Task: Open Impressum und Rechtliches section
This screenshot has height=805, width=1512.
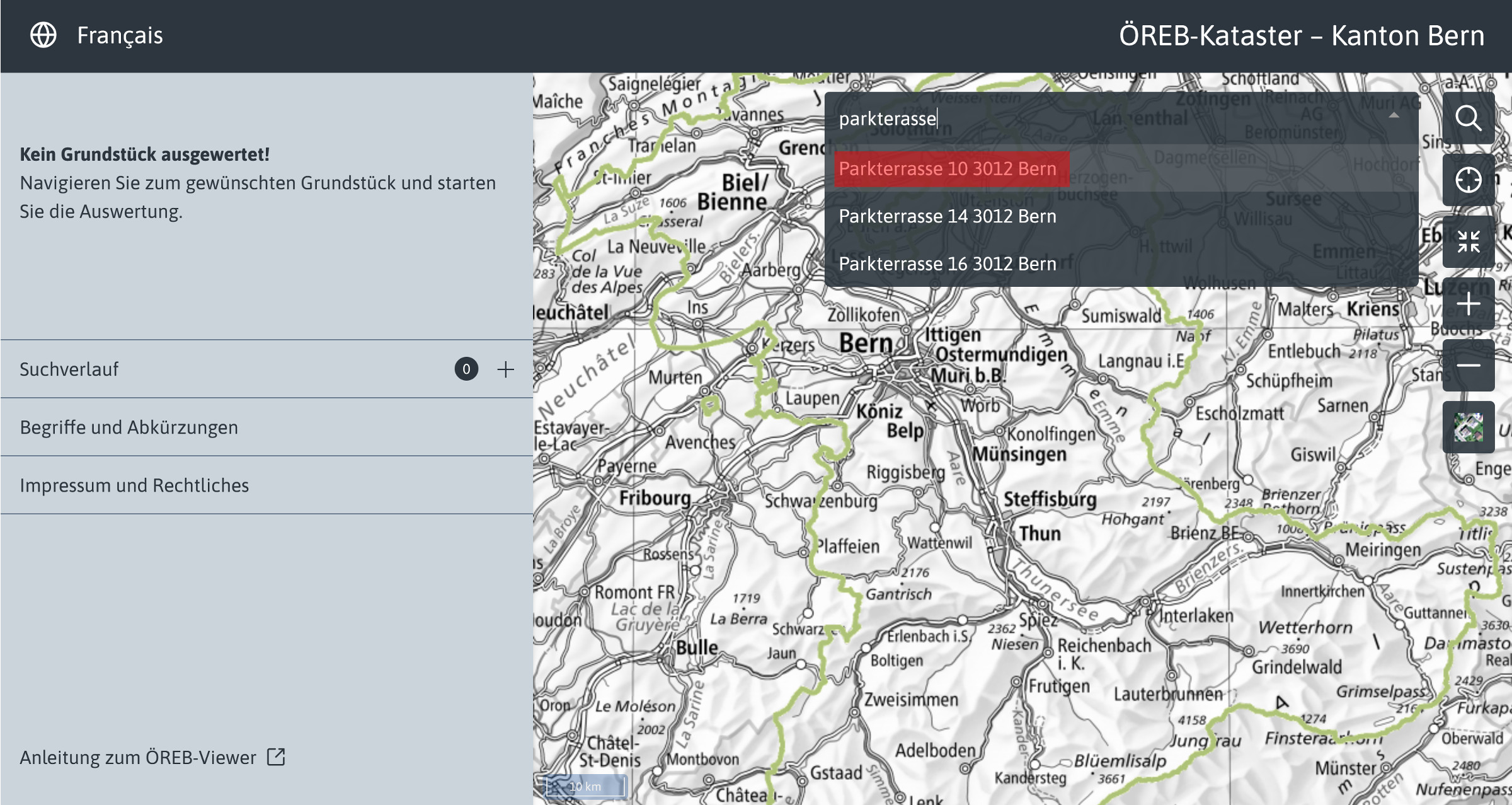Action: tap(267, 485)
